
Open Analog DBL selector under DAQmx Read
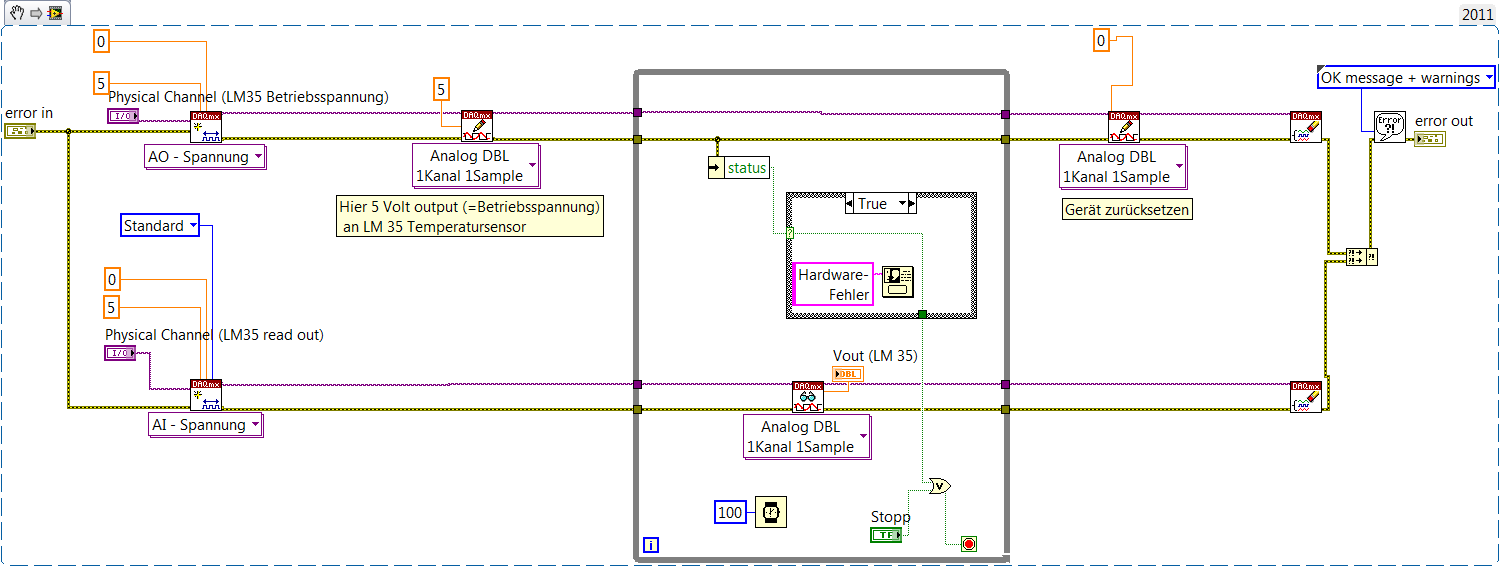(x=807, y=437)
